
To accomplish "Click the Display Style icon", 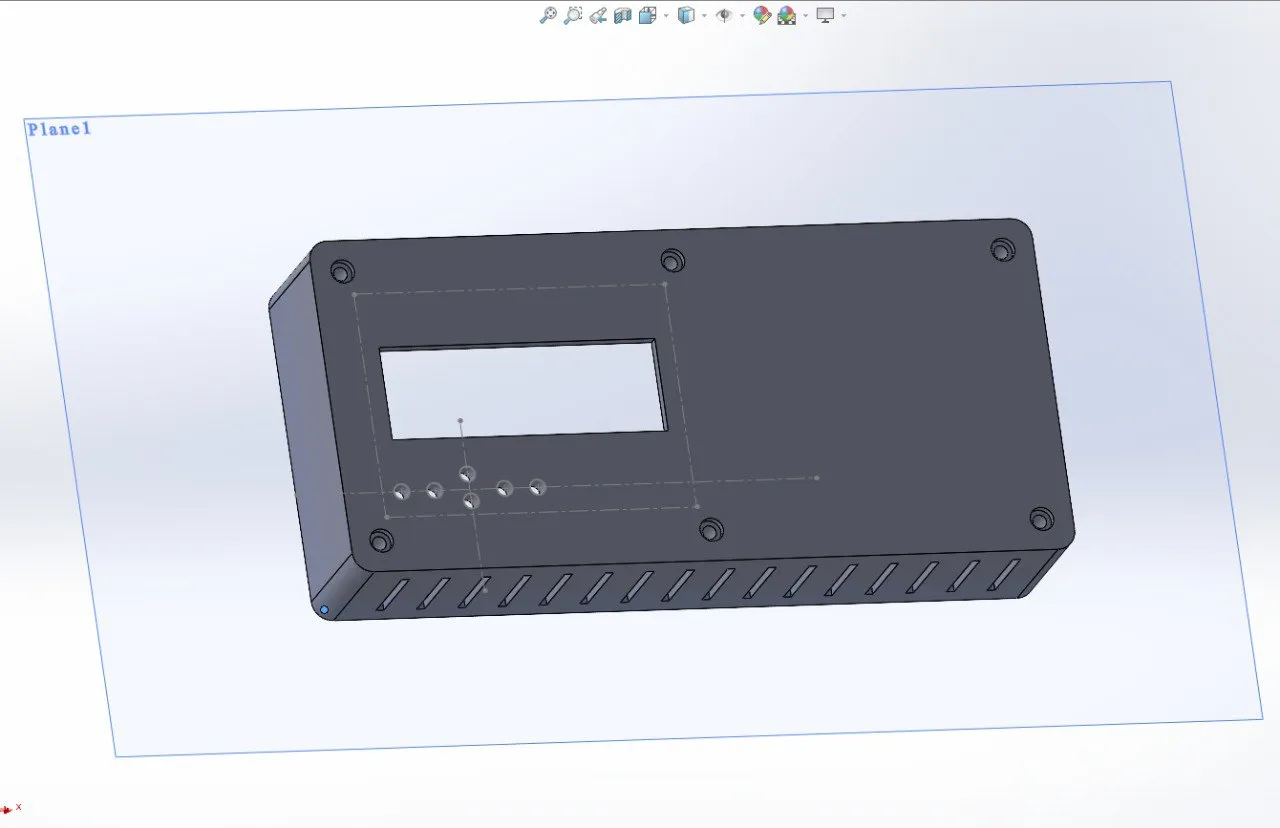I will coord(686,15).
